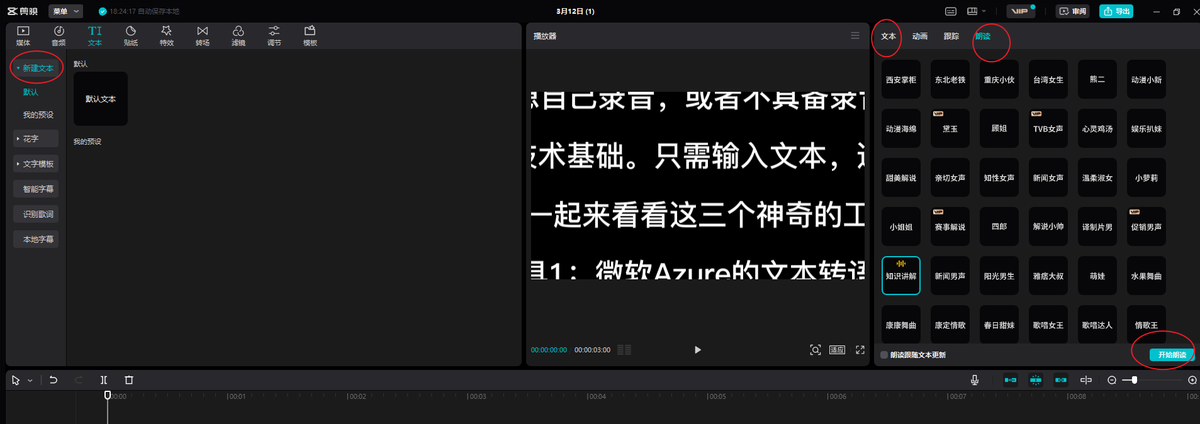Screen dimensions: 1200x424
Task: Open the 特效 effects panel
Action: [167, 37]
